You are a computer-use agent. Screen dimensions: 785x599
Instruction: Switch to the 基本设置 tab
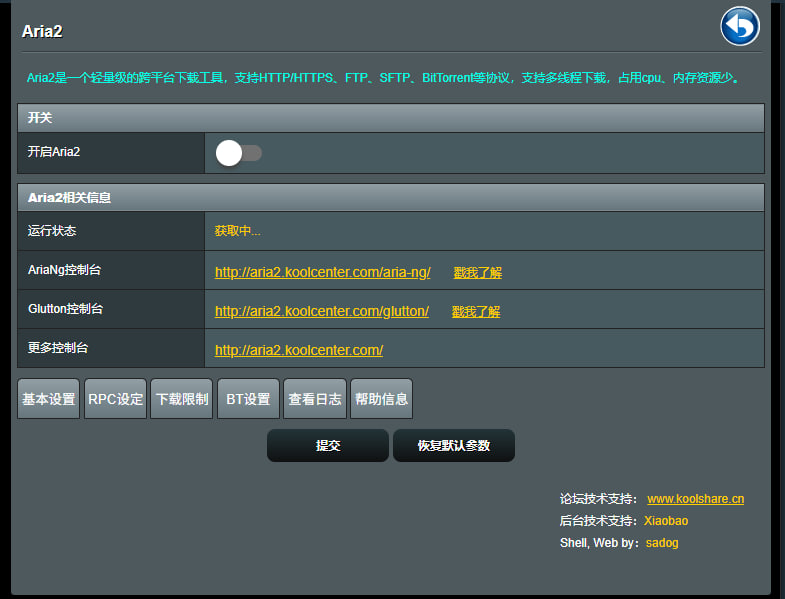[x=49, y=399]
